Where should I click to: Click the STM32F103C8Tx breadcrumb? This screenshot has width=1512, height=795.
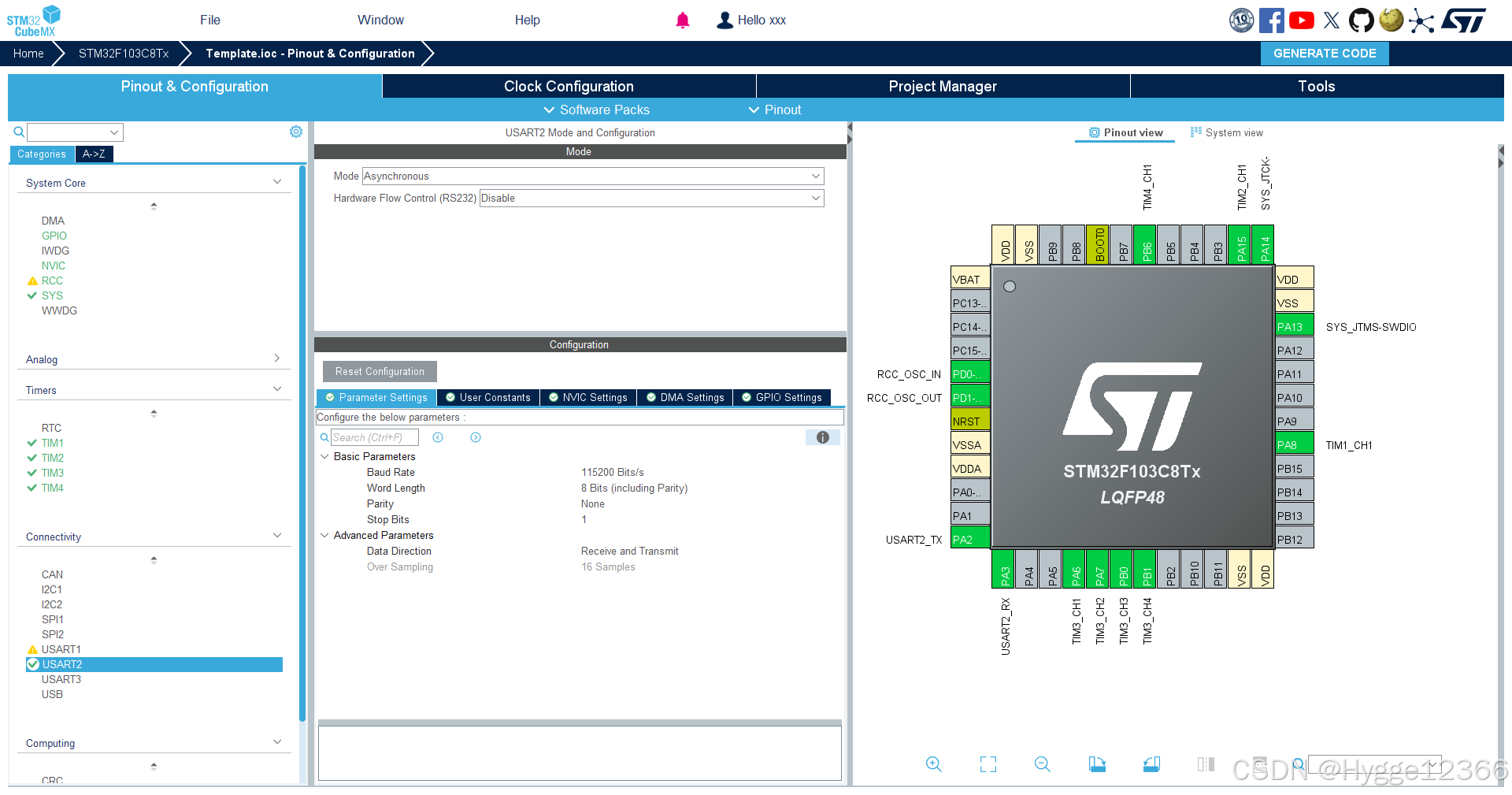tap(124, 53)
